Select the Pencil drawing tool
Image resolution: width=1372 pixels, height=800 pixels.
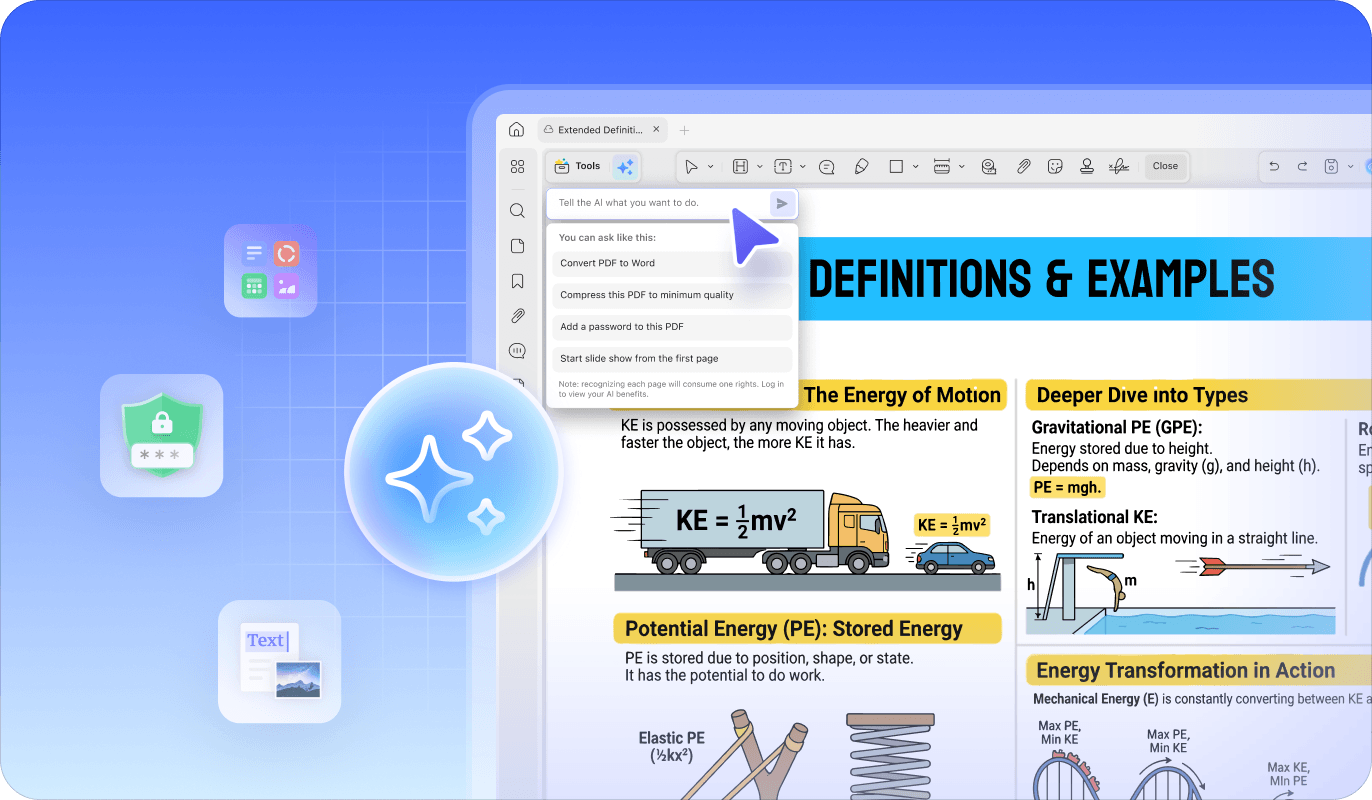[861, 167]
